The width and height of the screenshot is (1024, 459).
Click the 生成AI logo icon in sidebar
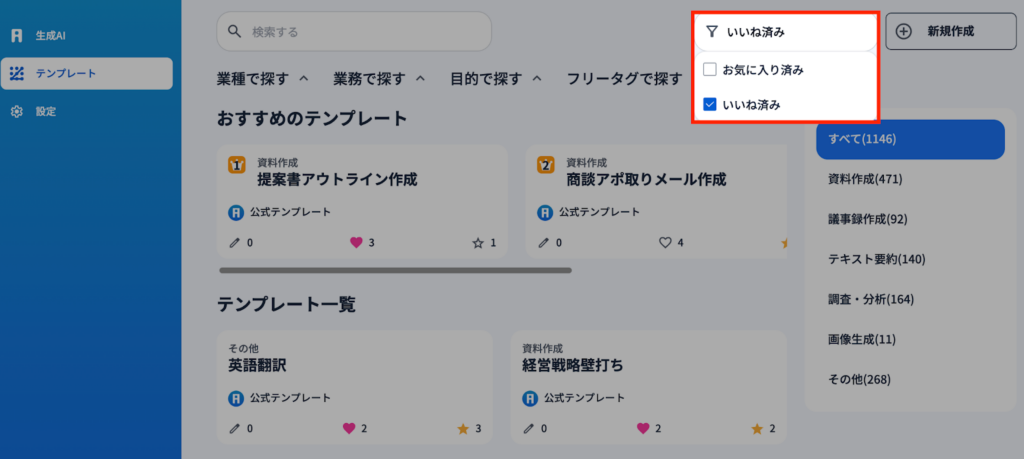tap(17, 36)
